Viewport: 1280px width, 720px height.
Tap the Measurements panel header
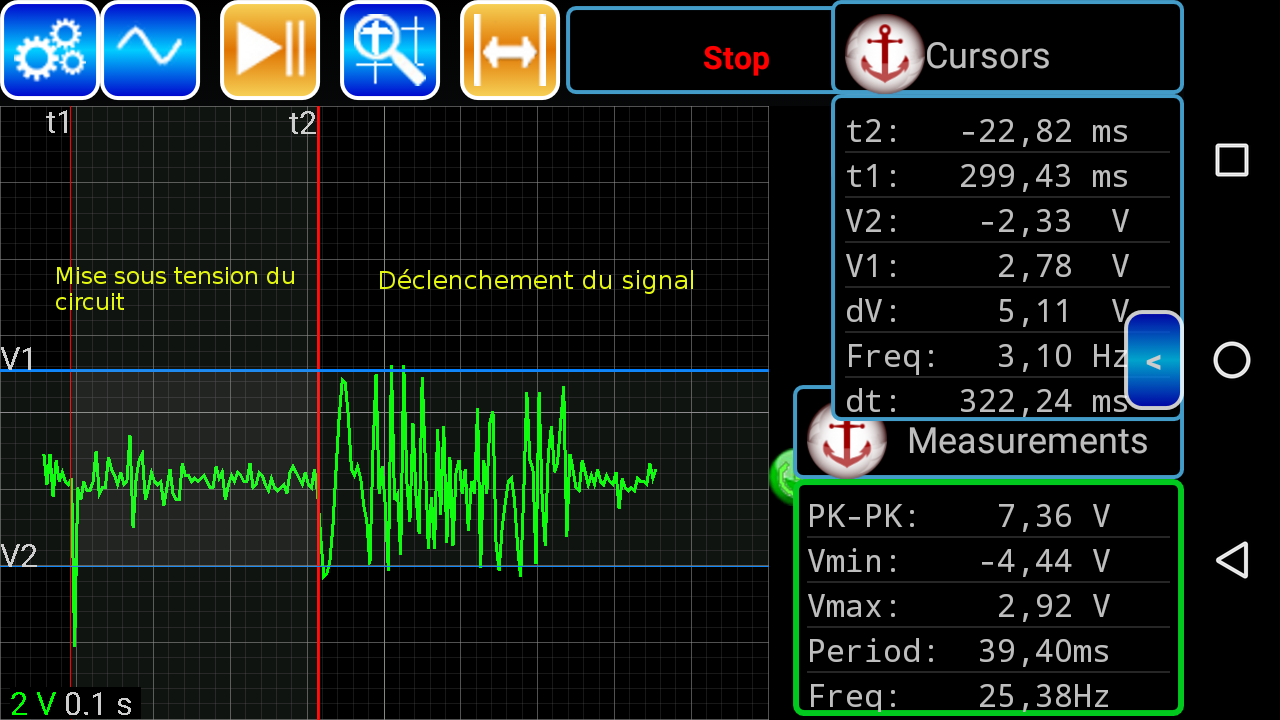pyautogui.click(x=1028, y=441)
